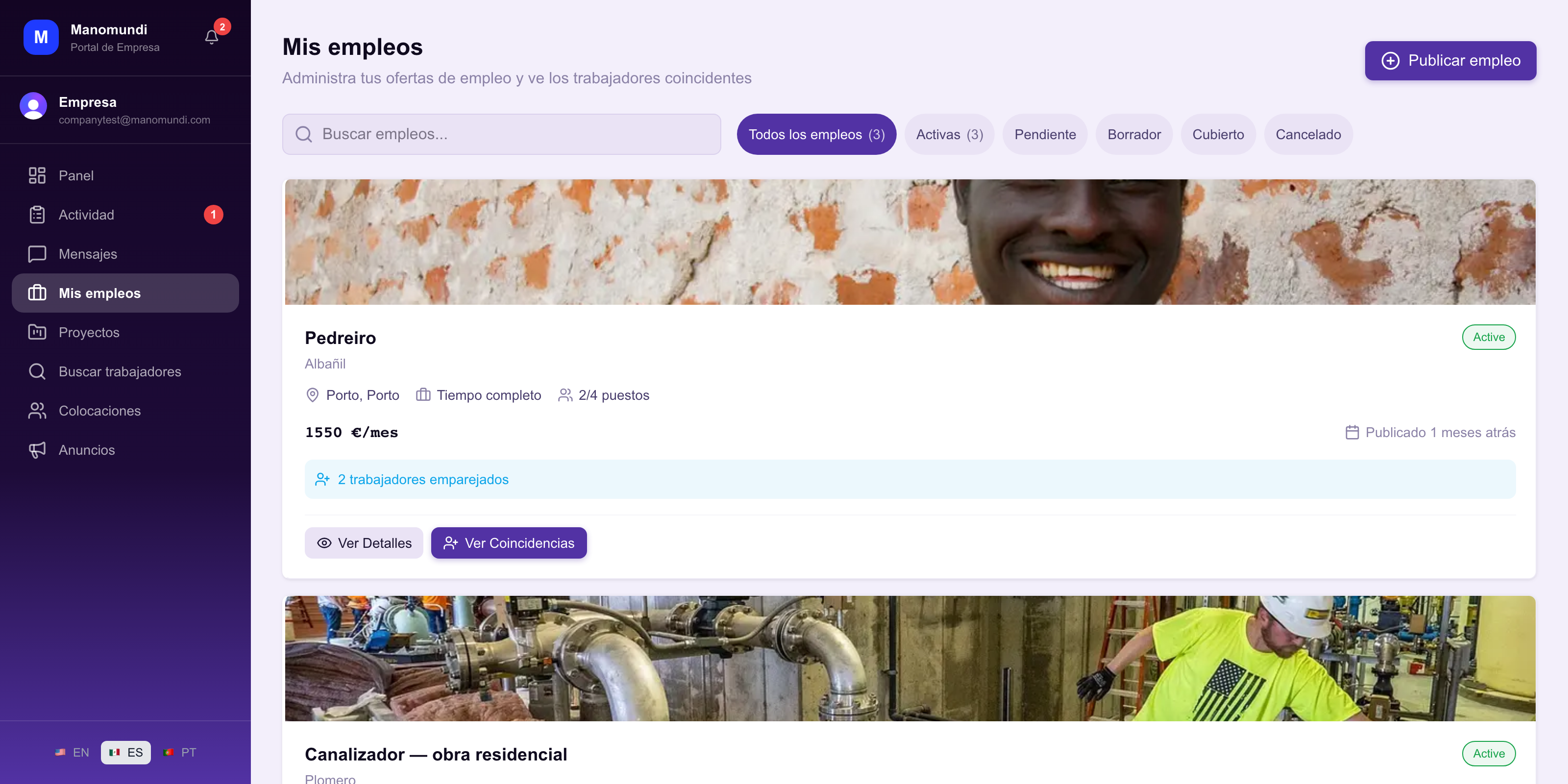Viewport: 1568px width, 784px height.
Task: Click Active badge on Canalizador job
Action: click(1488, 753)
